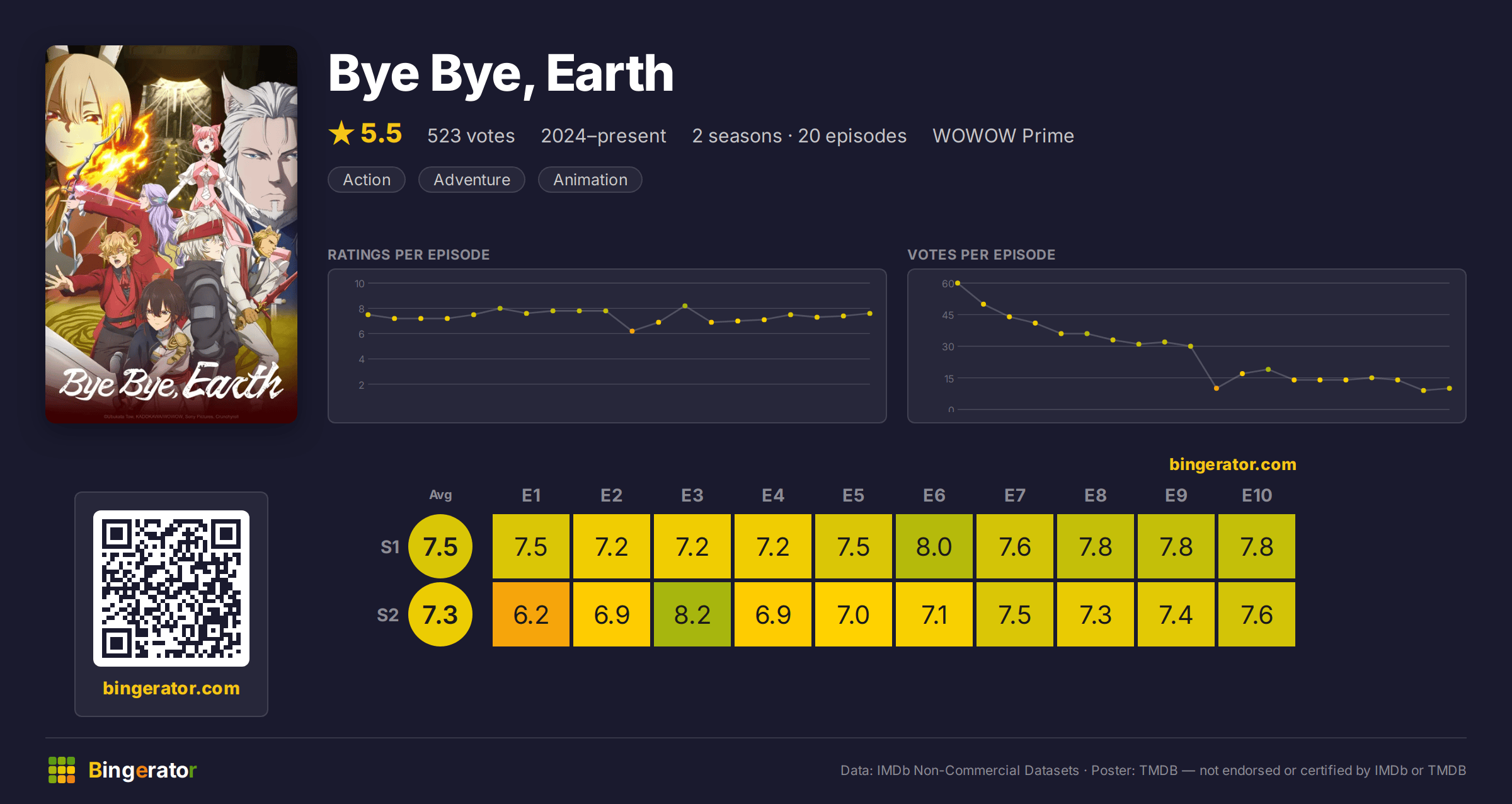Click lowest orange point in ratings chart
Screen dimensions: 1512x804
click(x=632, y=331)
